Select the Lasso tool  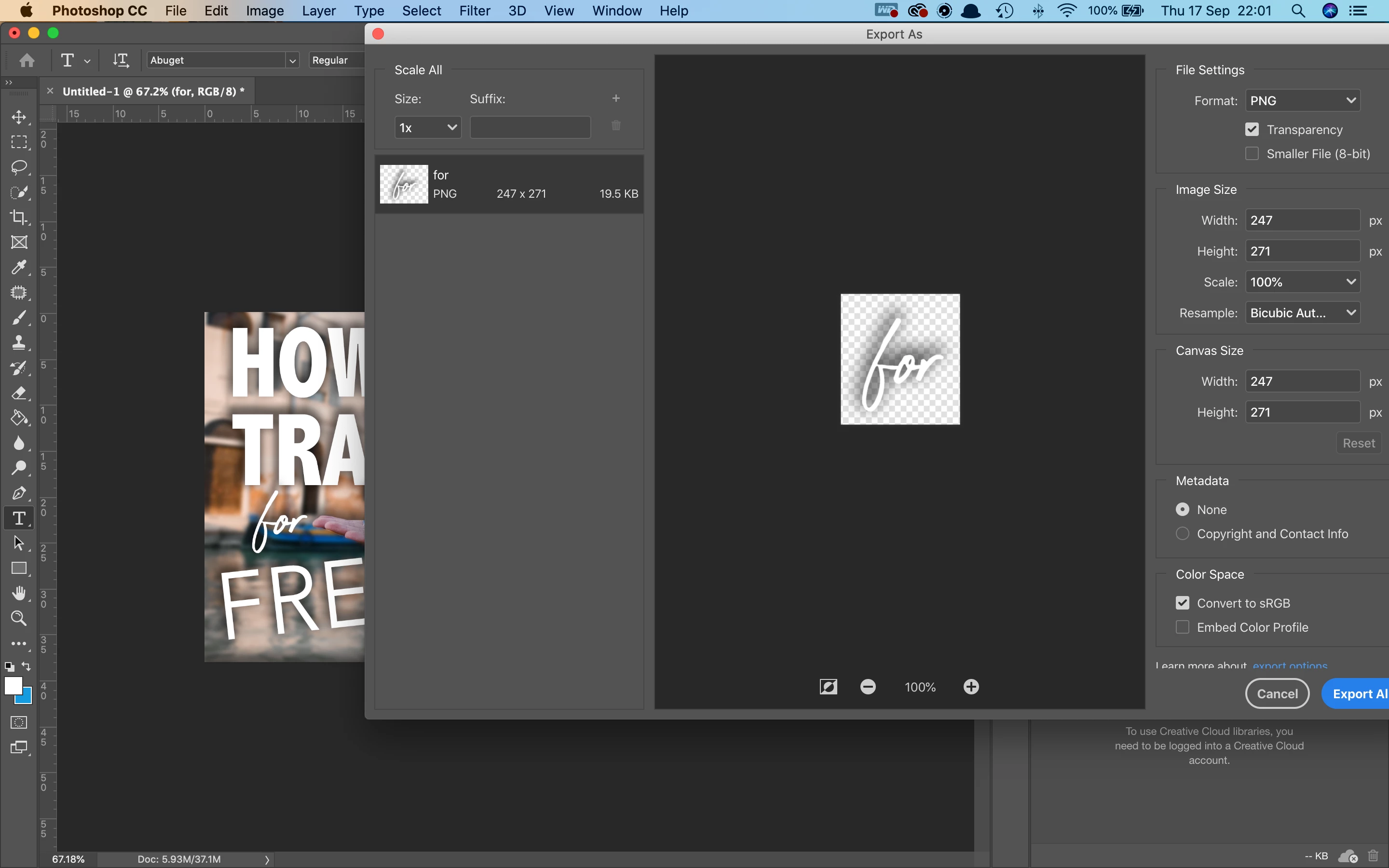coord(19,167)
